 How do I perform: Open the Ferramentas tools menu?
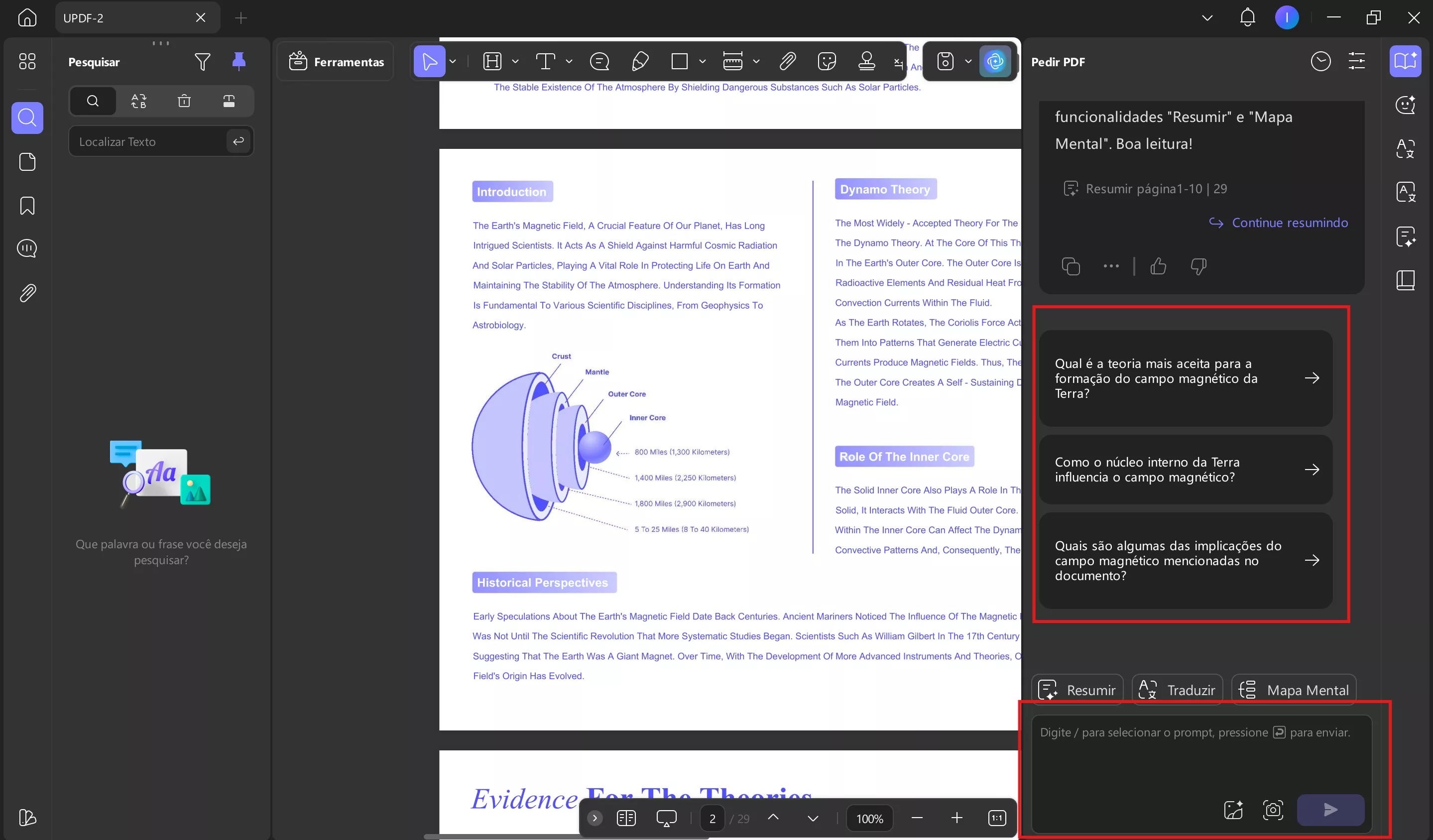(x=336, y=61)
